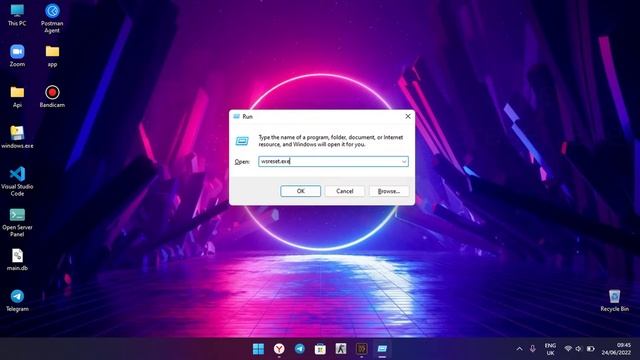Open volume speaker tray icon
The image size is (640, 360).
point(578,349)
